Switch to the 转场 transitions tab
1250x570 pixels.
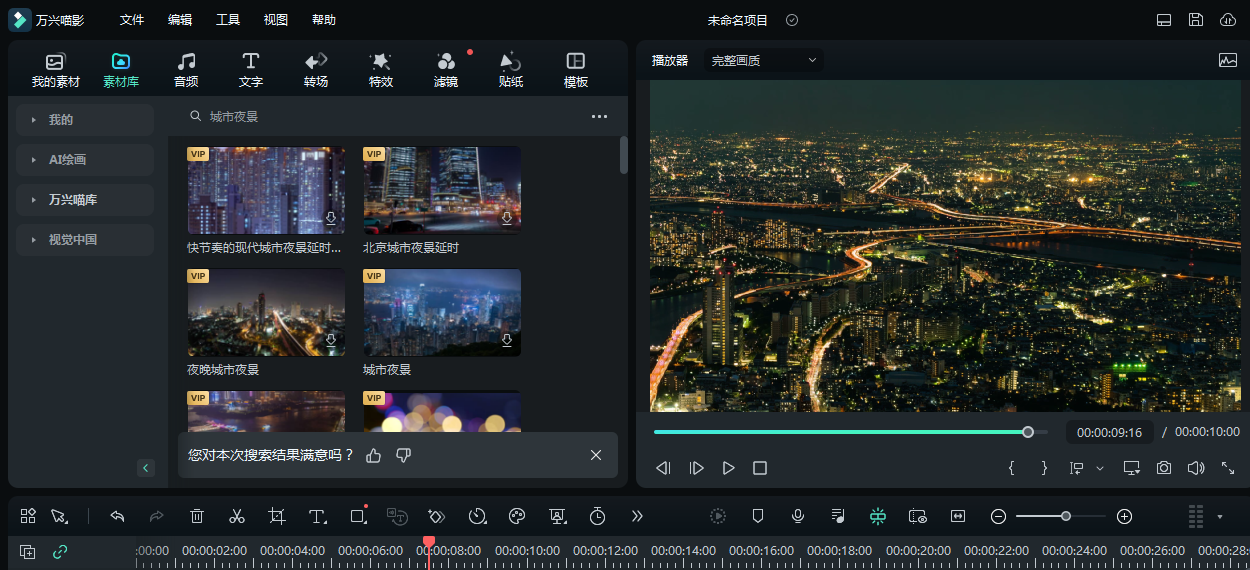point(316,70)
